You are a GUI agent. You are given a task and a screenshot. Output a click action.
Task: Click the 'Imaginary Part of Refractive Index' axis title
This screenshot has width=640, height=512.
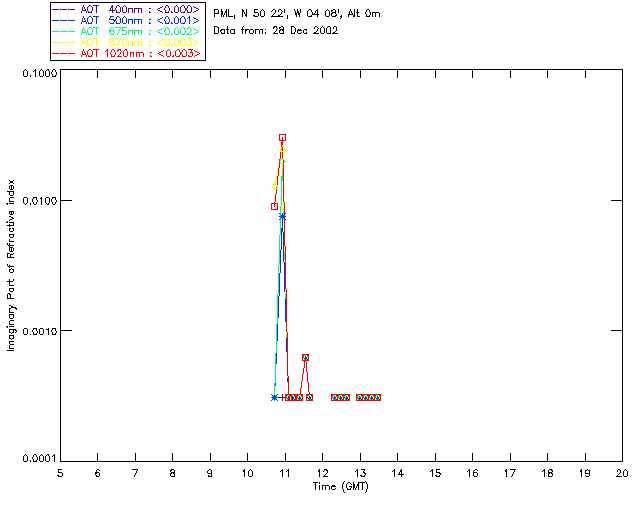[x=11, y=265]
